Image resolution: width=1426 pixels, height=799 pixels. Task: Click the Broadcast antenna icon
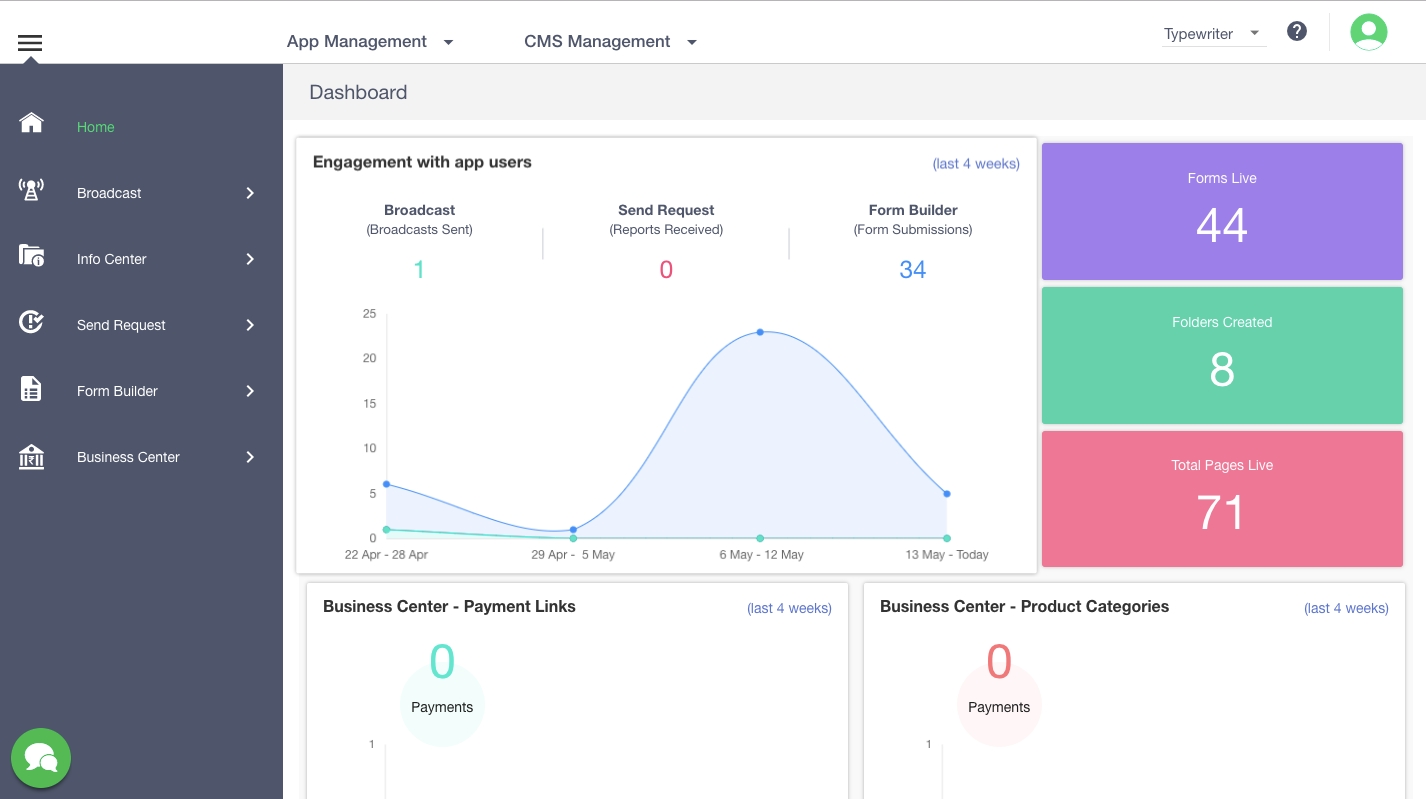[x=32, y=190]
